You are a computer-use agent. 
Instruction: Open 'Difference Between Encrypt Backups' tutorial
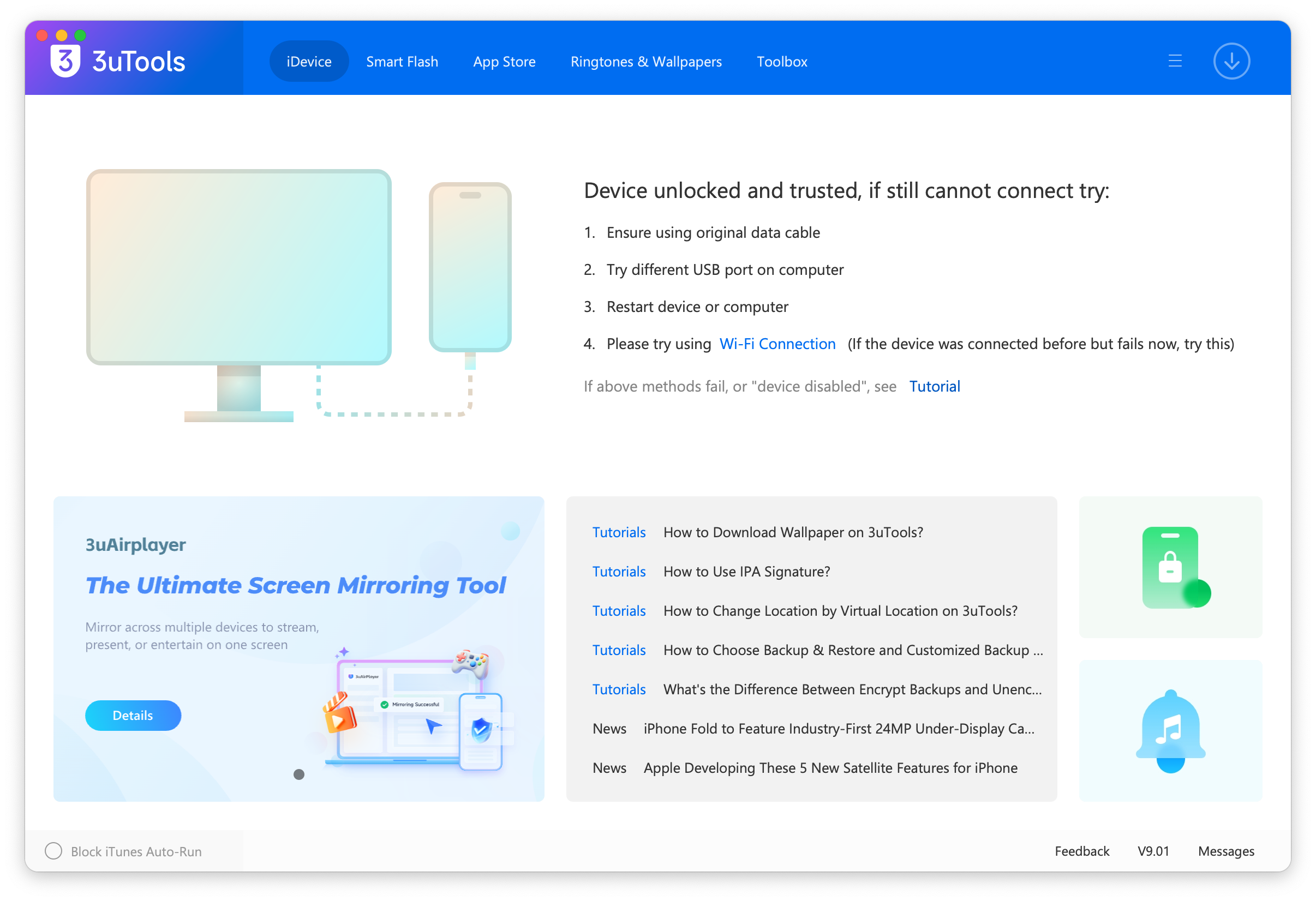[x=852, y=689]
